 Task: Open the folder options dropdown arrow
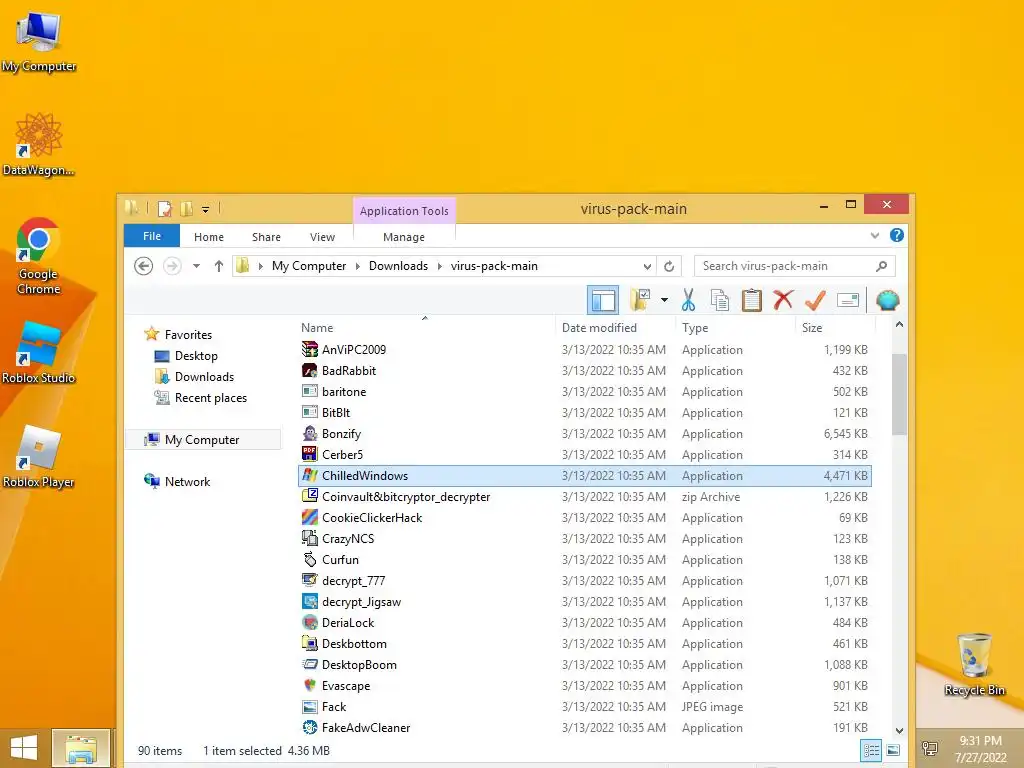click(x=664, y=300)
